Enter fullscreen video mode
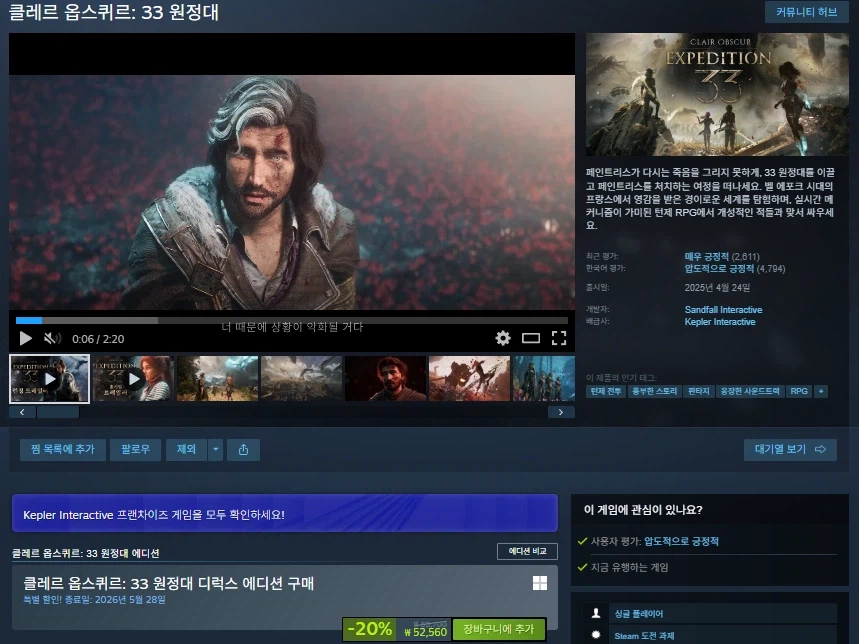 [558, 338]
